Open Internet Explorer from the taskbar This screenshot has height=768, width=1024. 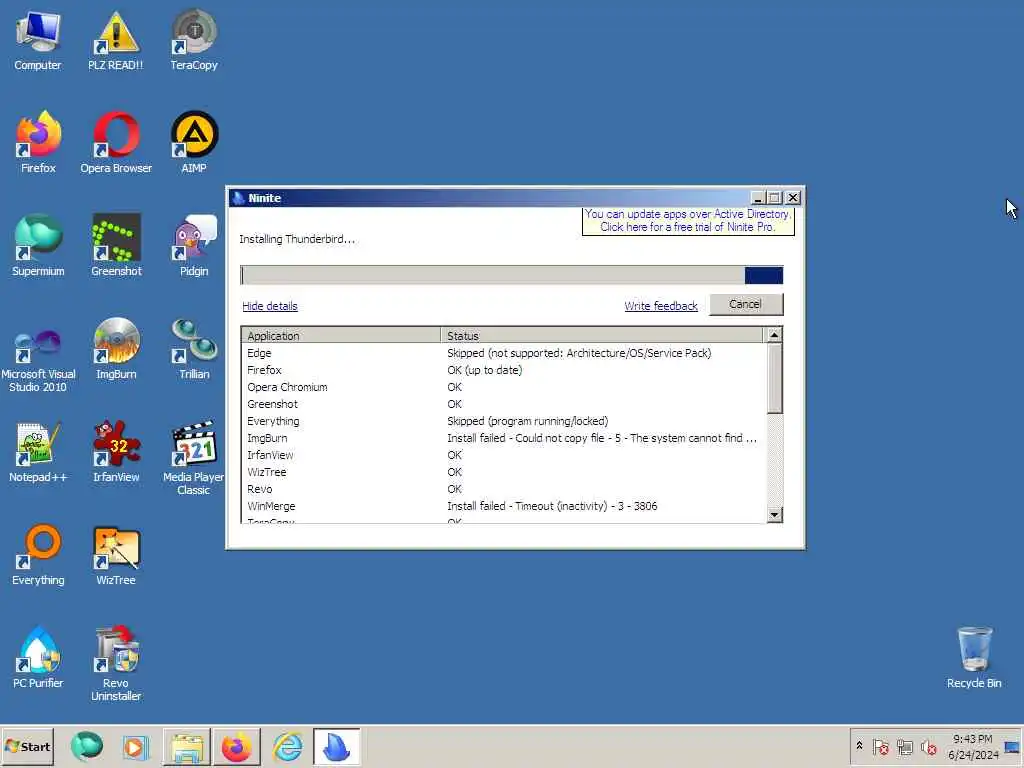click(287, 746)
